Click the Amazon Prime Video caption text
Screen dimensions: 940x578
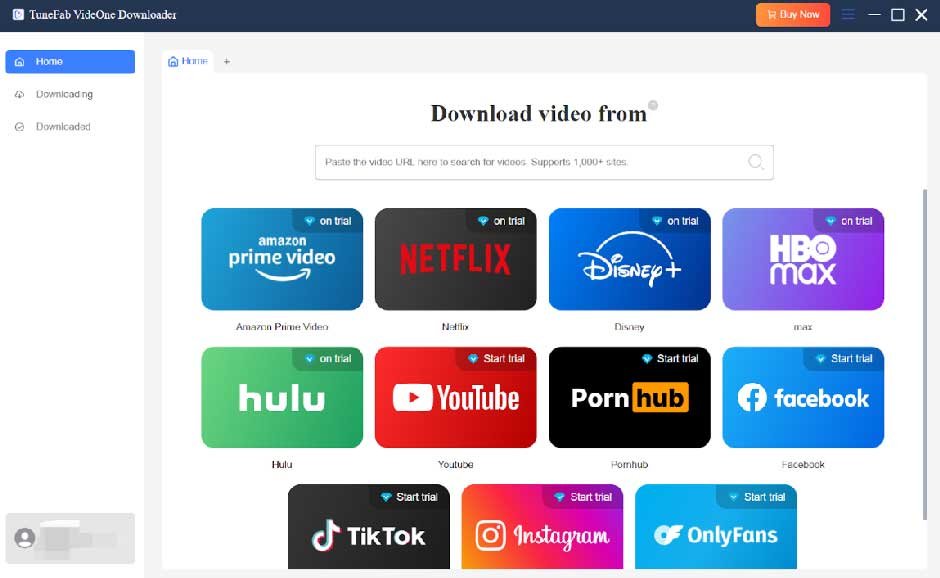(282, 327)
